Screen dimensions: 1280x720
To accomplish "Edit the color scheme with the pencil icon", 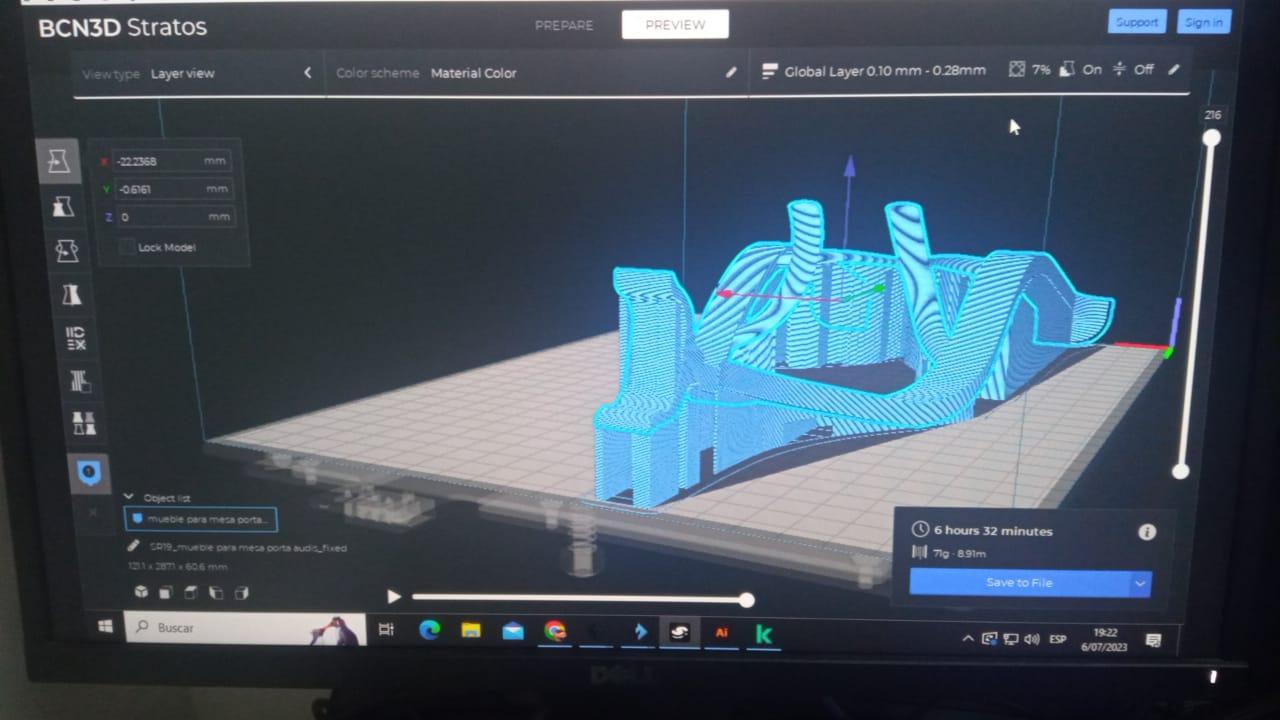I will click(731, 72).
